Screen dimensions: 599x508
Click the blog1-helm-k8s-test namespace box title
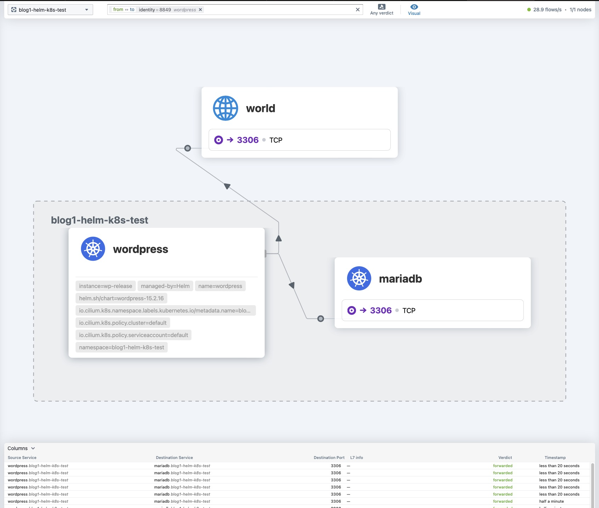pos(99,220)
